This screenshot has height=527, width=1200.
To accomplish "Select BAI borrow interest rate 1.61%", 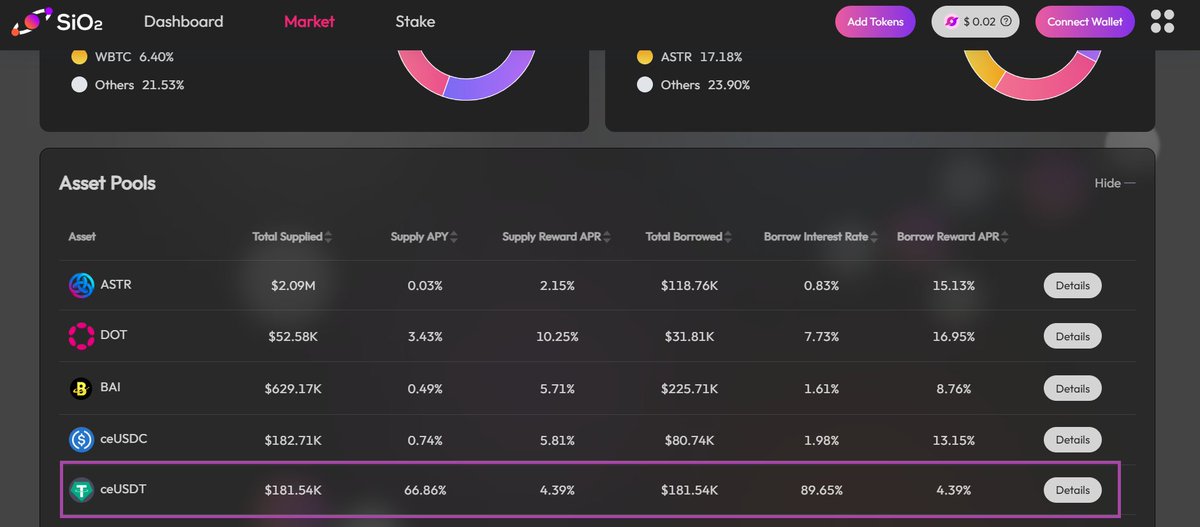I will pyautogui.click(x=822, y=388).
